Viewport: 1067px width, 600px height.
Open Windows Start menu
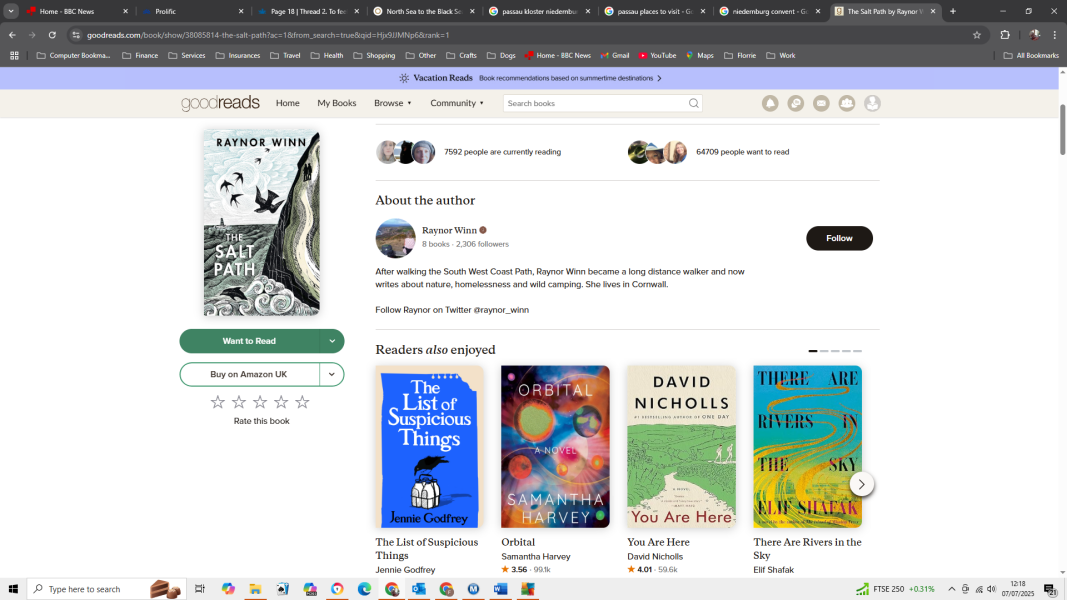pos(13,589)
